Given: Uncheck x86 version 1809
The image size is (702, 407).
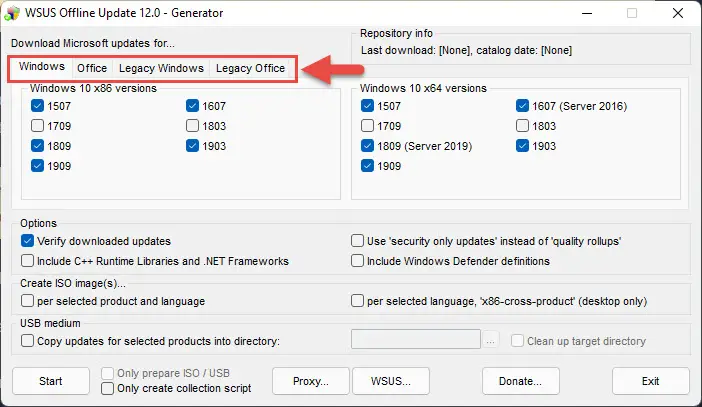Looking at the screenshot, I should coord(37,146).
